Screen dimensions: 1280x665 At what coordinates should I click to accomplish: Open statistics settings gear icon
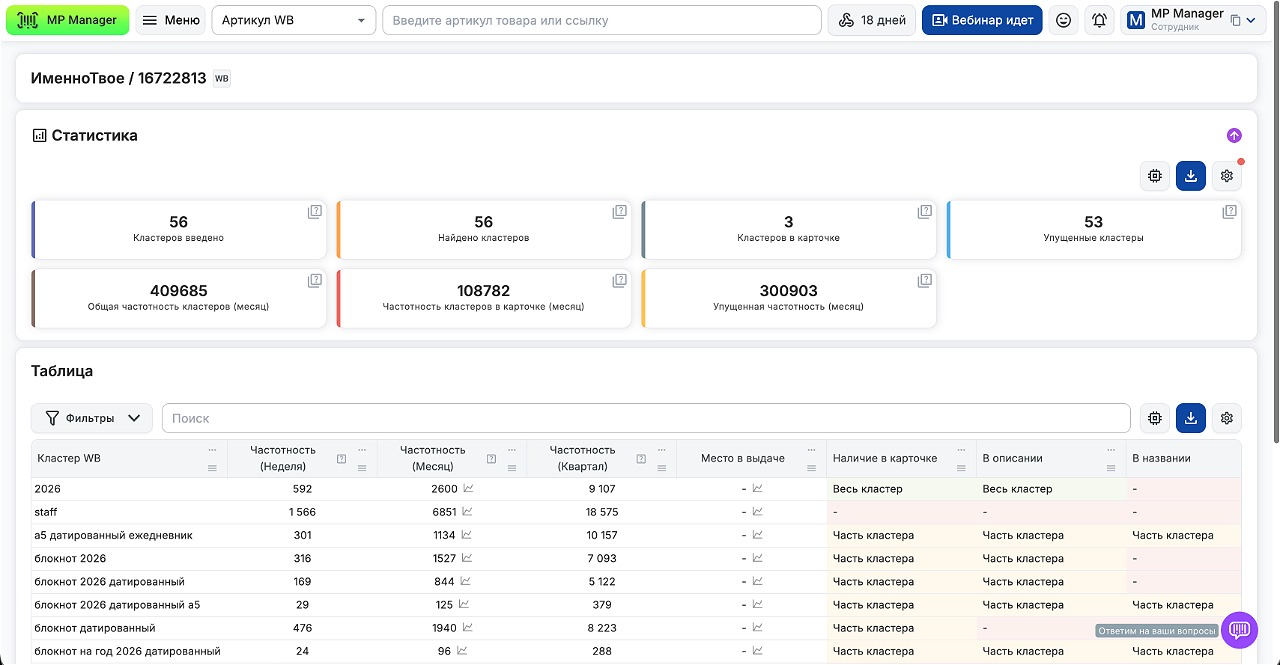pyautogui.click(x=1227, y=176)
